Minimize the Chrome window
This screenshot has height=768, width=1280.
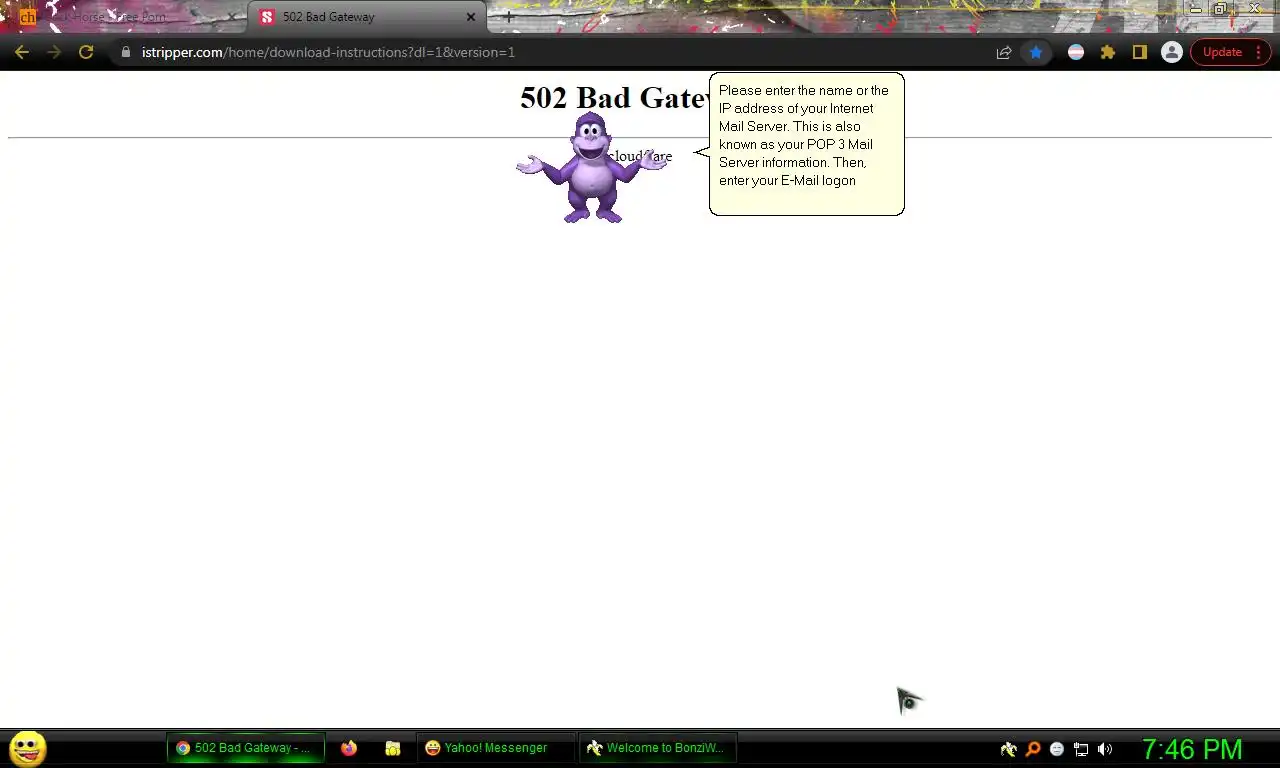point(1195,9)
